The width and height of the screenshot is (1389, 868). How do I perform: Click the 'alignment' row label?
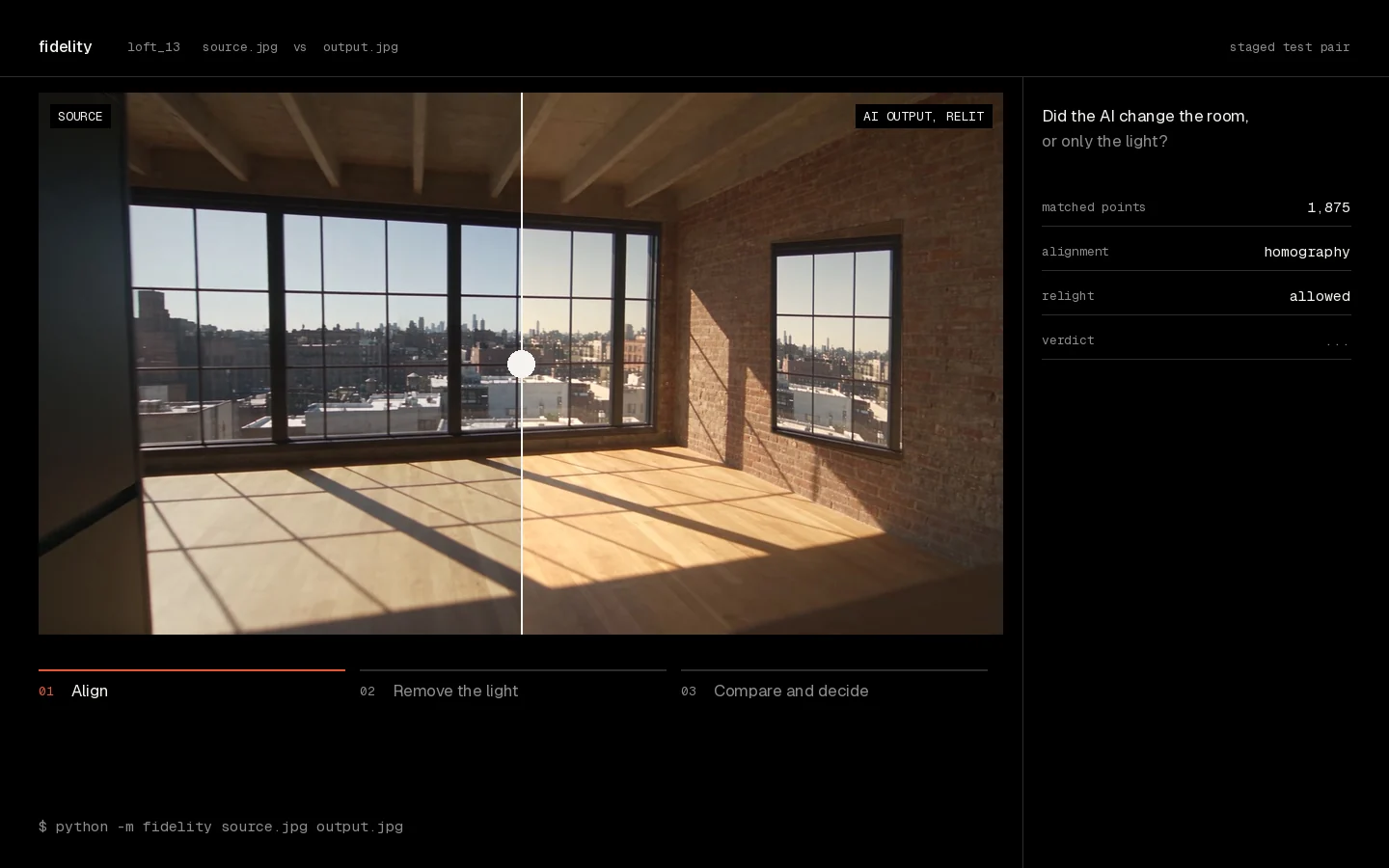pos(1075,252)
